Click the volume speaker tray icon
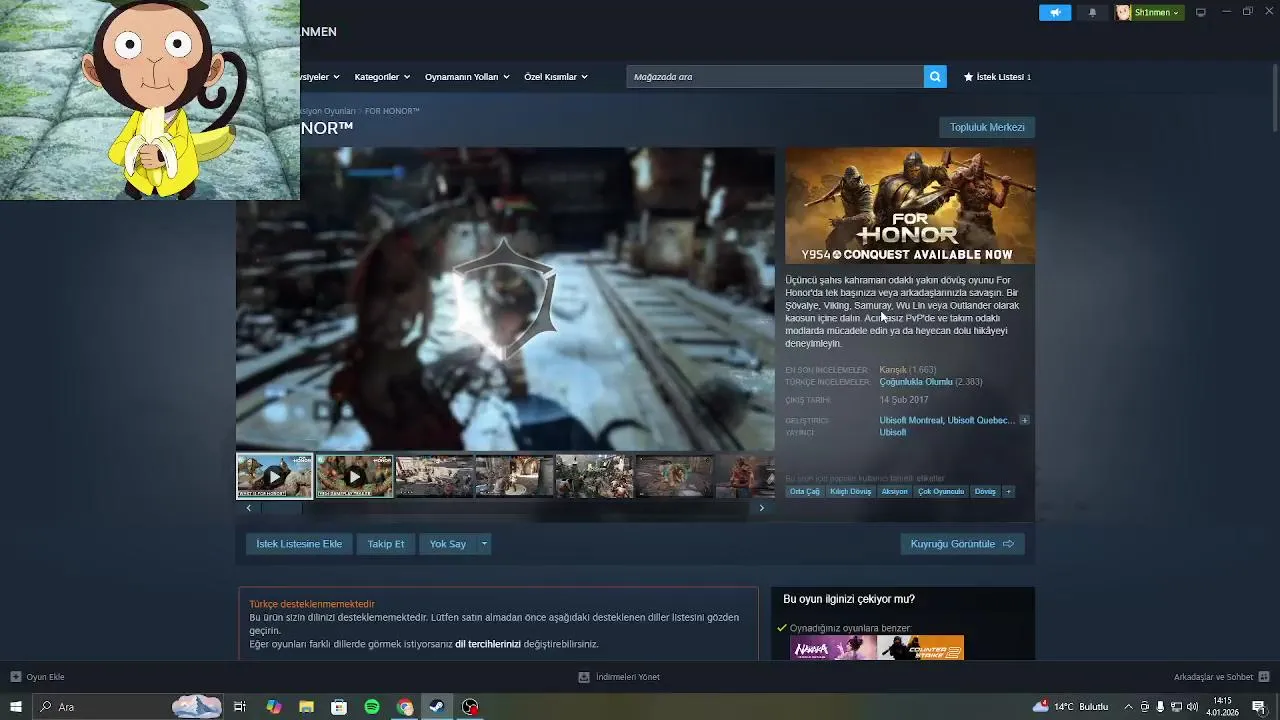Image resolution: width=1280 pixels, height=720 pixels. tap(1192, 707)
